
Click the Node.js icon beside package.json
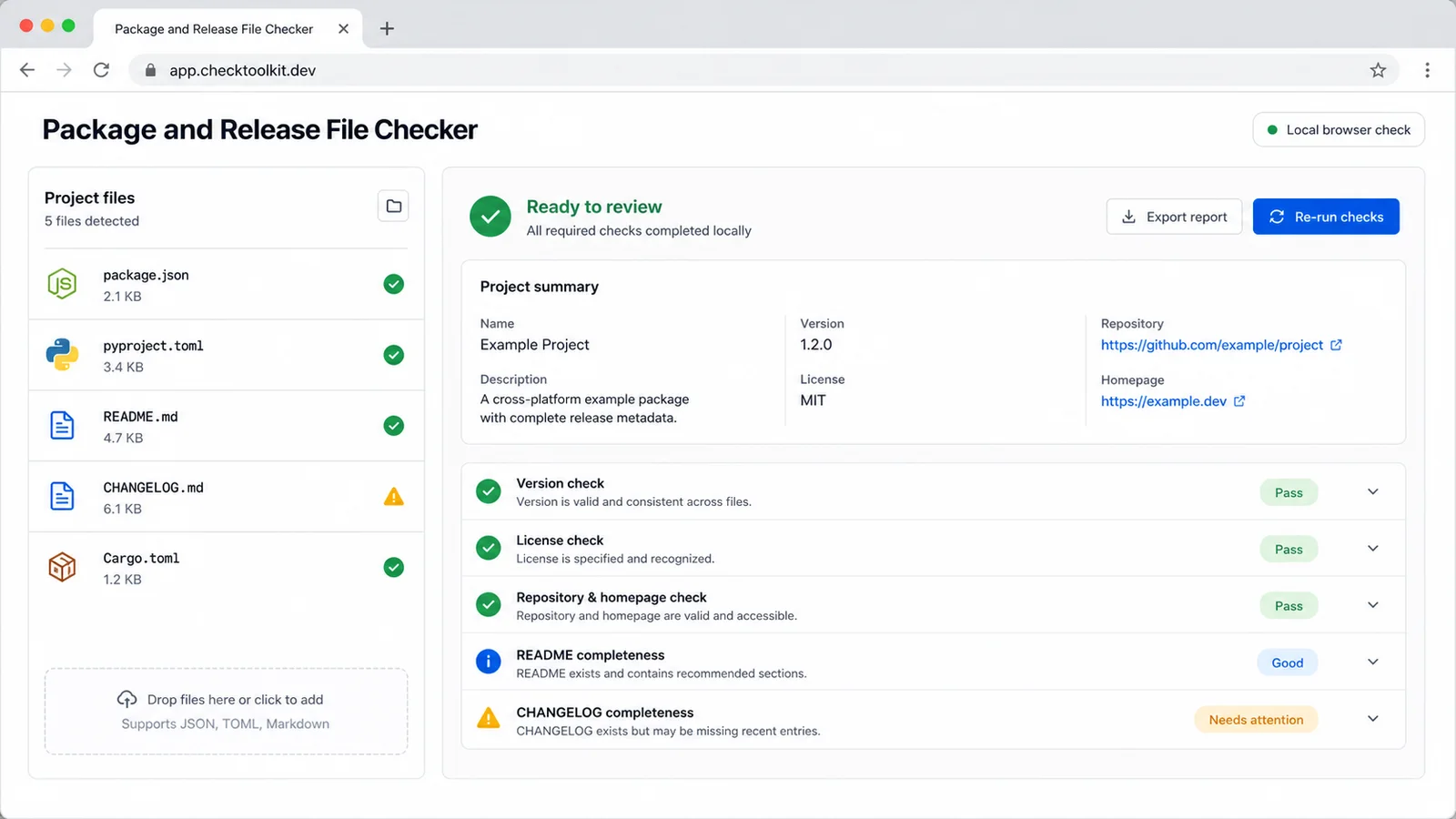[62, 284]
